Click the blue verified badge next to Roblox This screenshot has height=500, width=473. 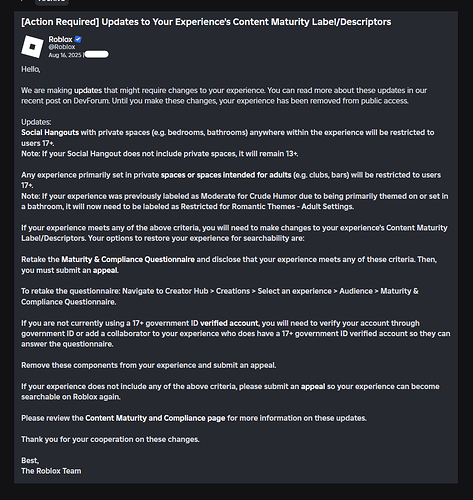click(78, 39)
